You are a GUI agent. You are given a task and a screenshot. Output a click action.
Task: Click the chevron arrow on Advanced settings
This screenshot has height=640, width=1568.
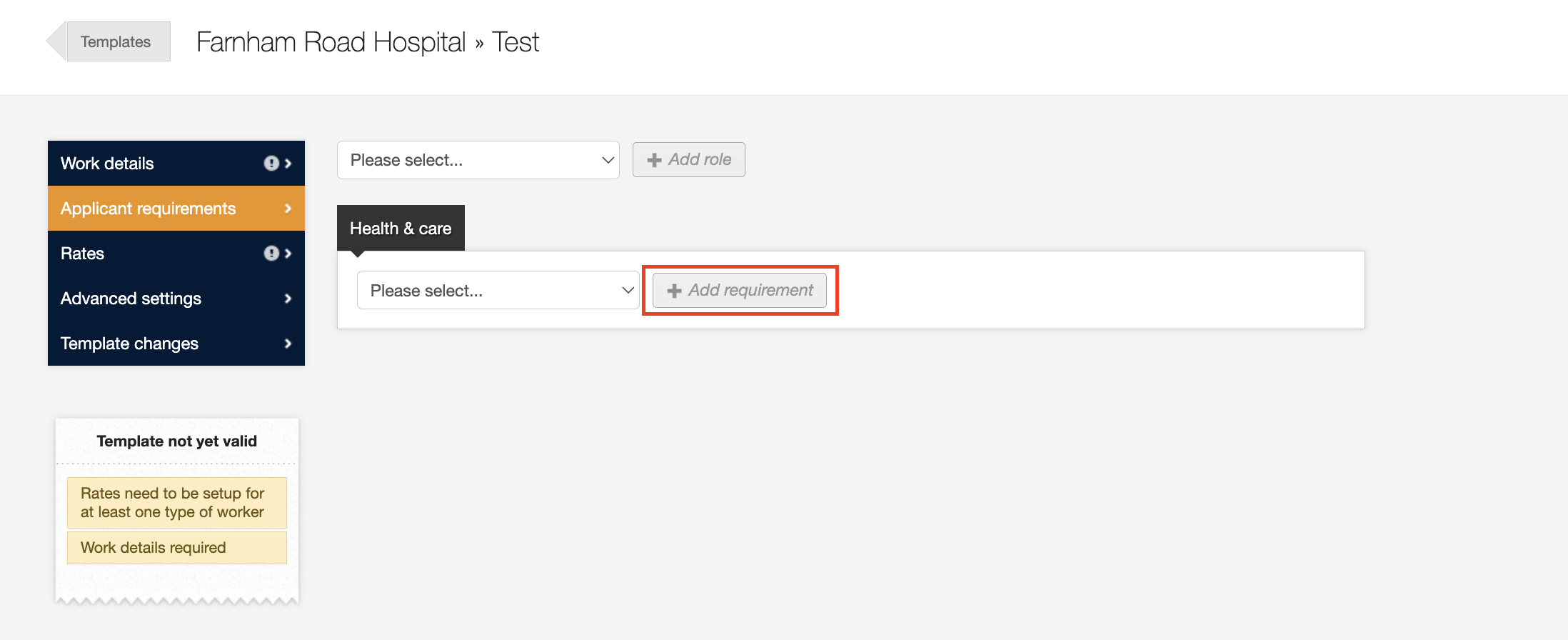coord(288,299)
